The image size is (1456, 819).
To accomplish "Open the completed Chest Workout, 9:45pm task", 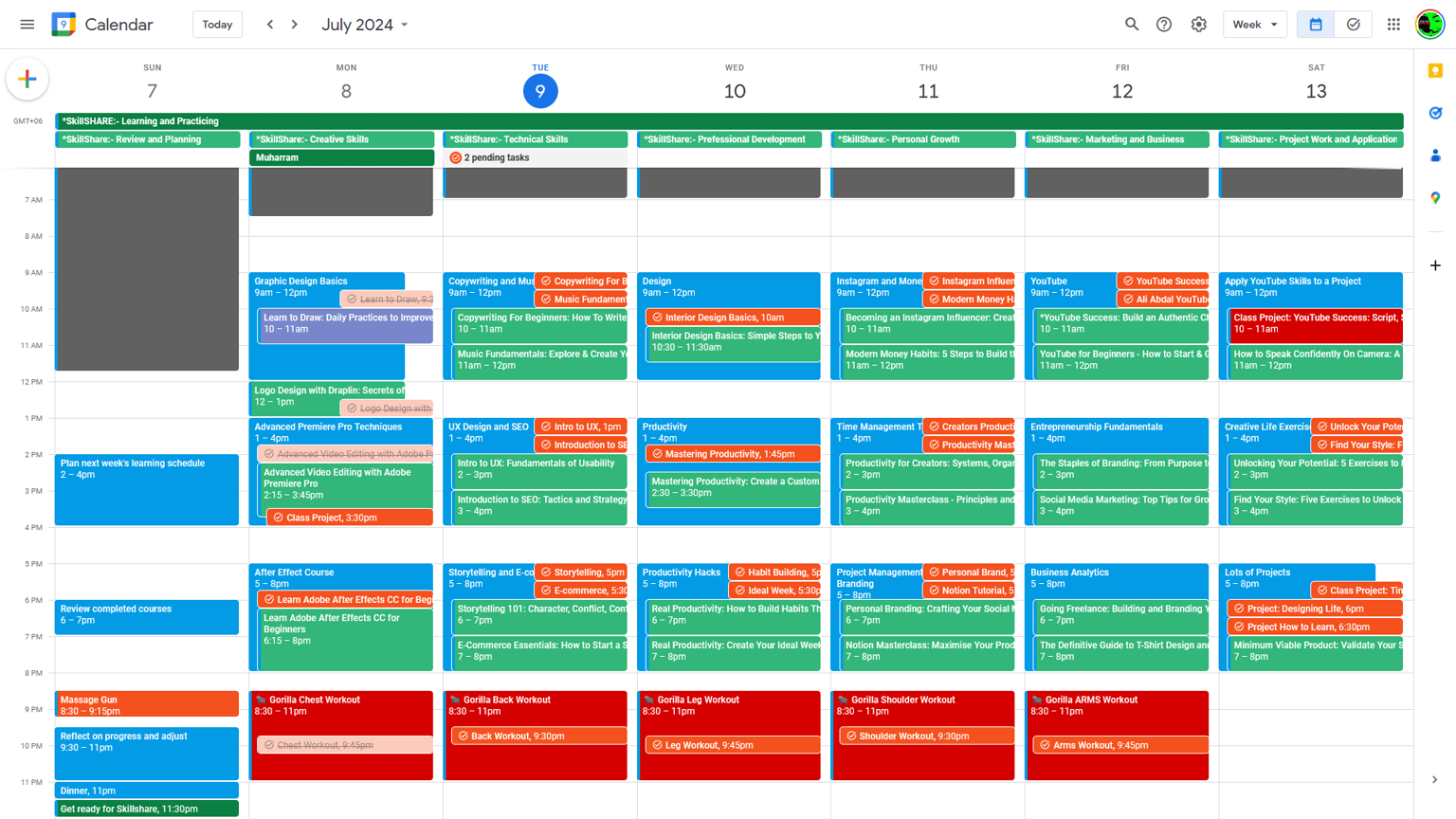I will 345,745.
